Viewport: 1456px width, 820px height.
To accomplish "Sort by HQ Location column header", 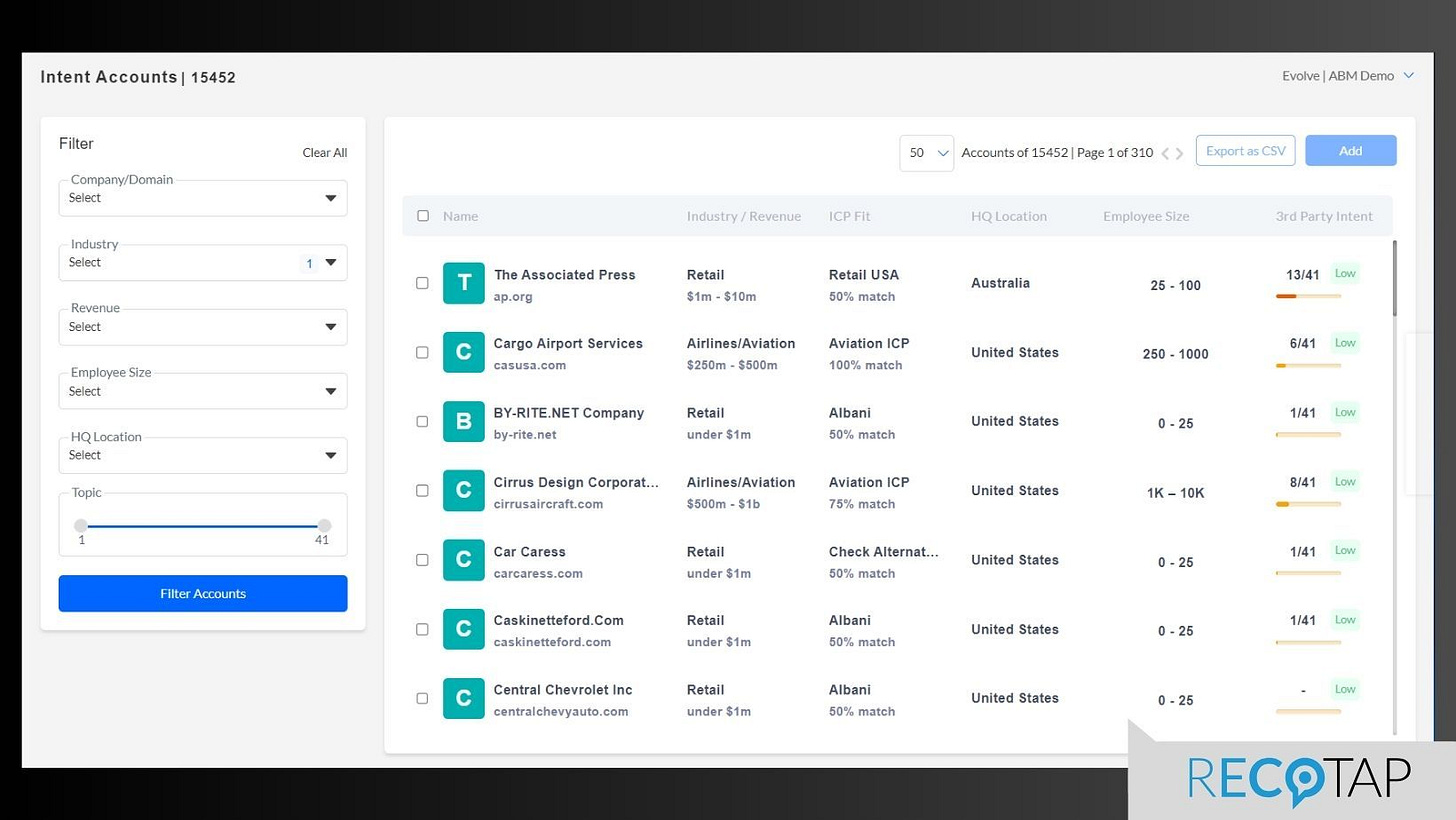I will click(x=1008, y=216).
